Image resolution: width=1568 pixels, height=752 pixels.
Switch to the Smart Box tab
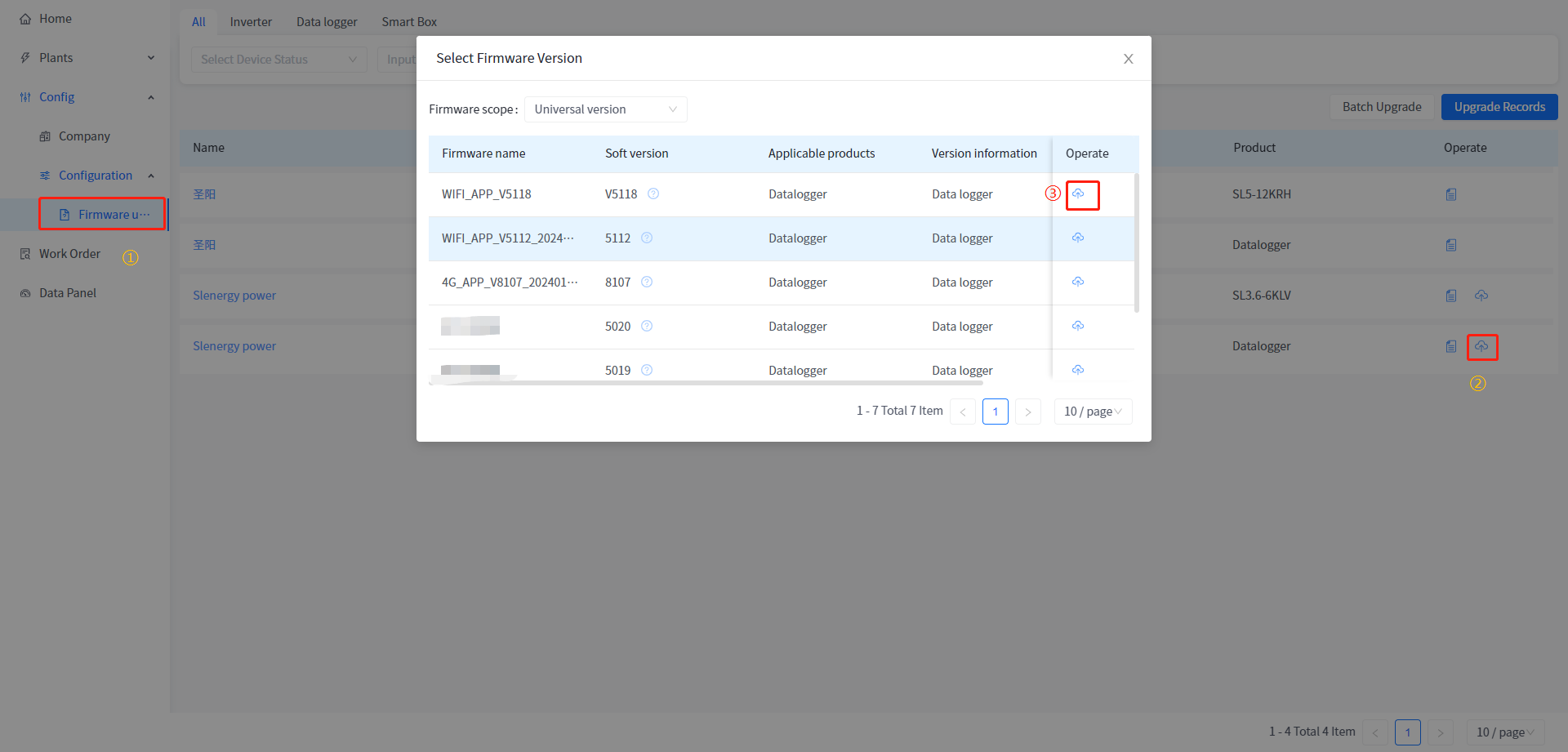click(x=409, y=22)
